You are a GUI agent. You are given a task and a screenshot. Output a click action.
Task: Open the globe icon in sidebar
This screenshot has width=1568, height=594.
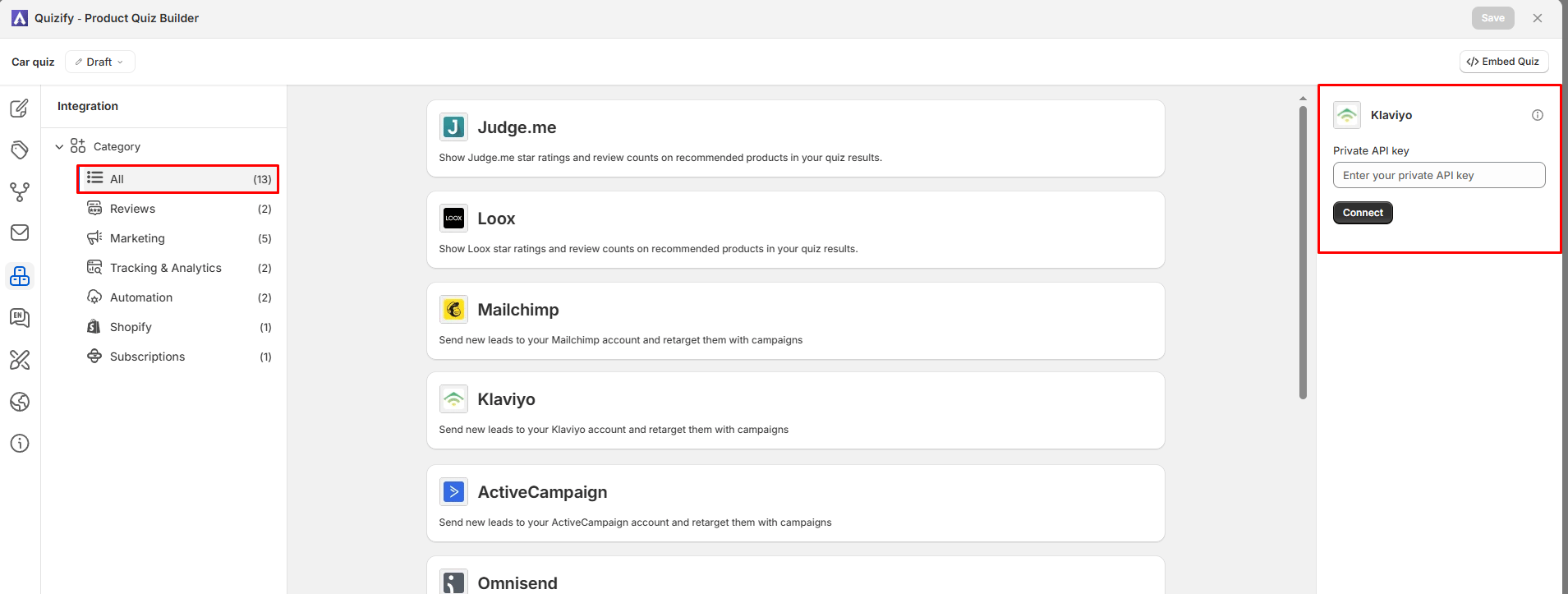point(20,402)
